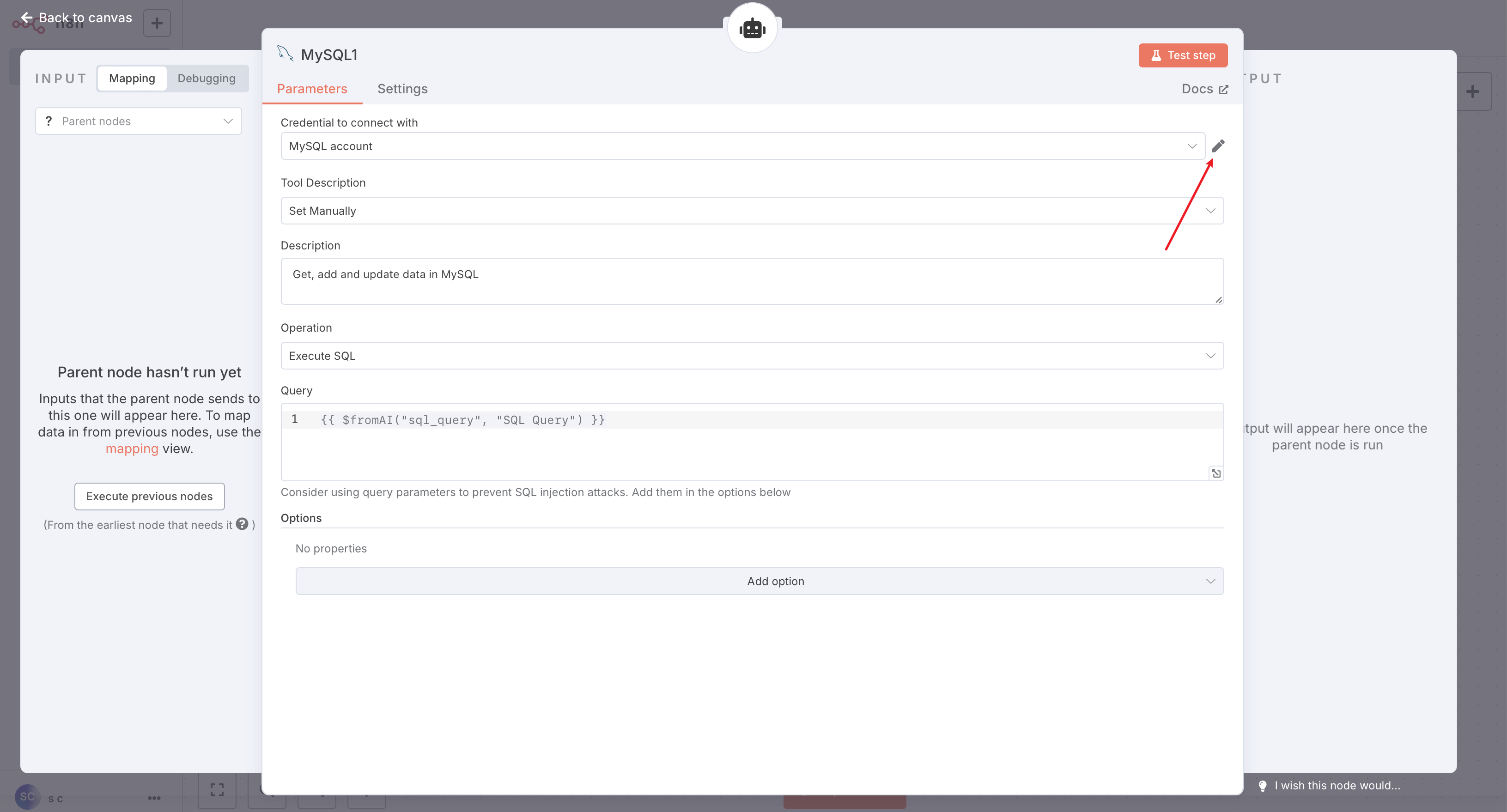The width and height of the screenshot is (1507, 812).
Task: Switch input view to Debugging
Action: click(x=206, y=79)
